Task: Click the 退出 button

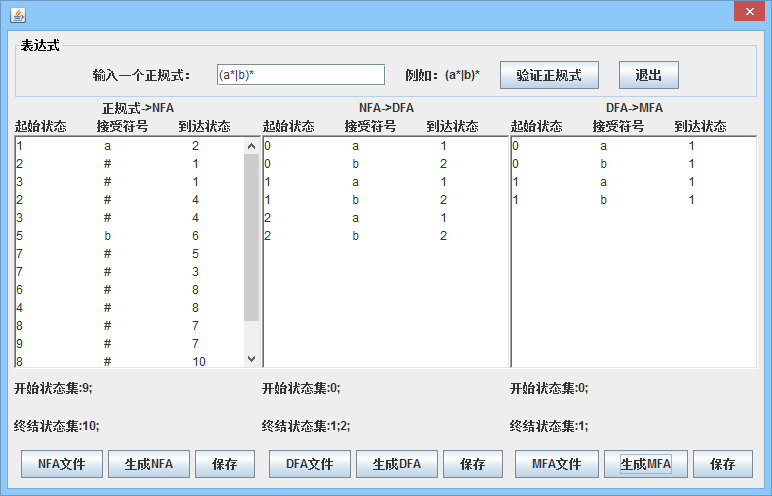Action: pos(648,75)
